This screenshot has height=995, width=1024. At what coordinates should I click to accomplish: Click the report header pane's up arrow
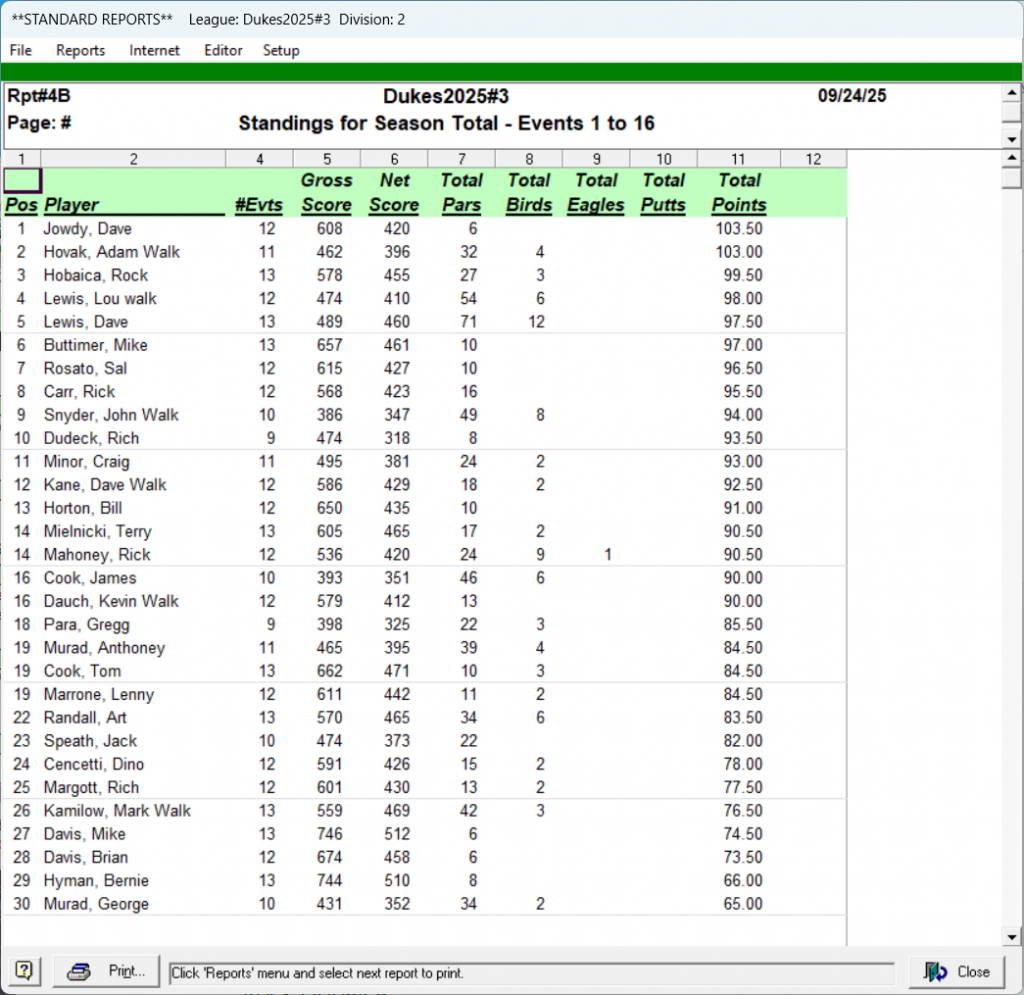click(x=1012, y=92)
